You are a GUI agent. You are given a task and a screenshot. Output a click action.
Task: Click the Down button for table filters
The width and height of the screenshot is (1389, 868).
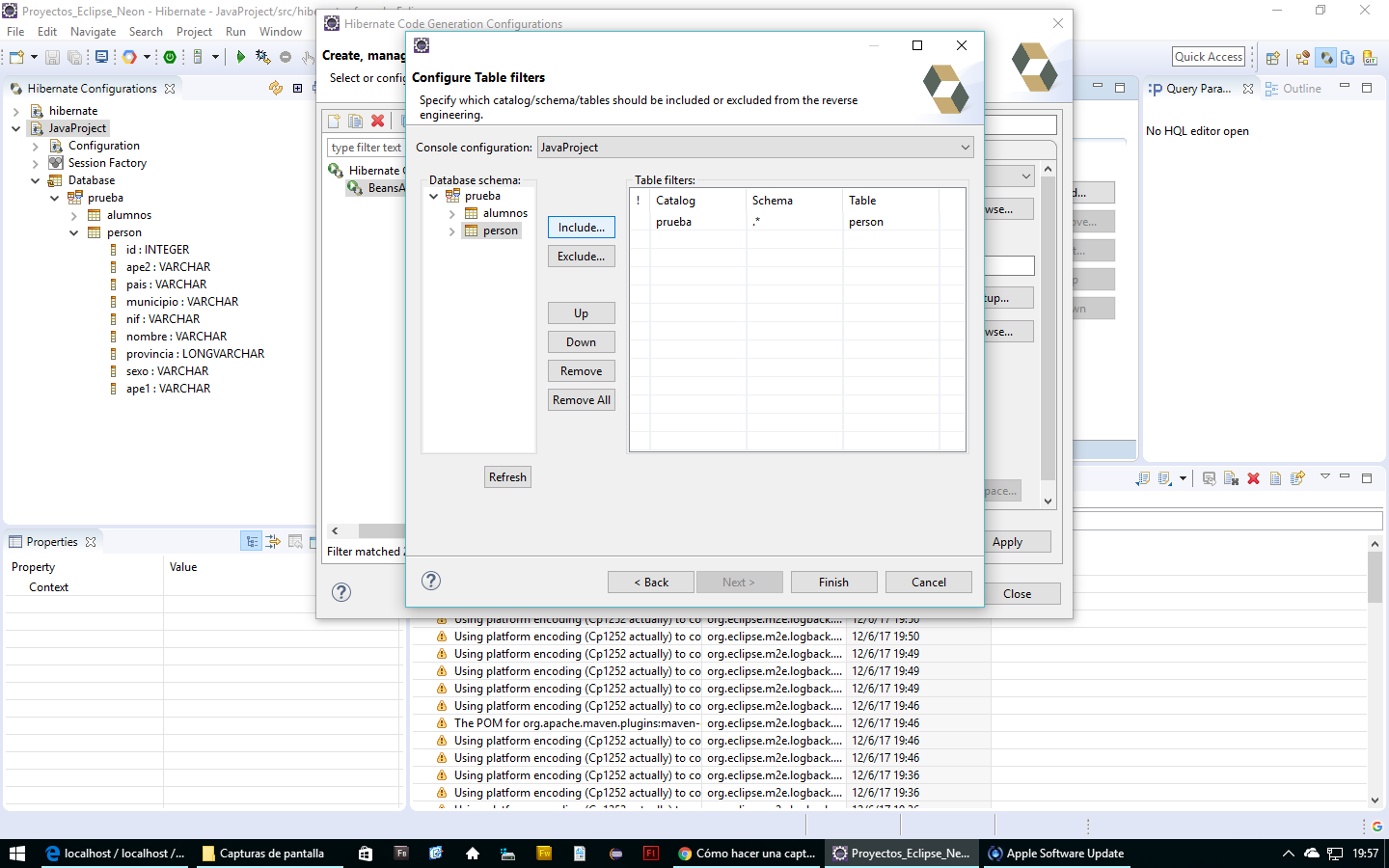click(x=582, y=342)
